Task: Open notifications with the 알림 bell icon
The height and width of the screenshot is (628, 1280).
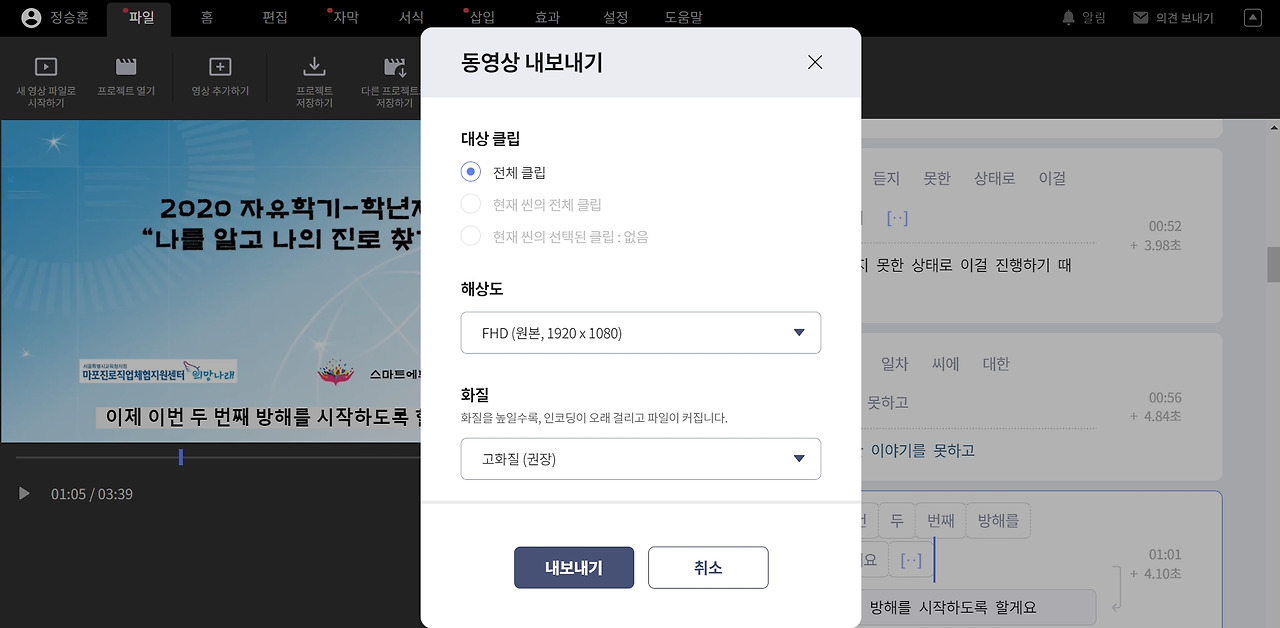Action: (x=1076, y=16)
